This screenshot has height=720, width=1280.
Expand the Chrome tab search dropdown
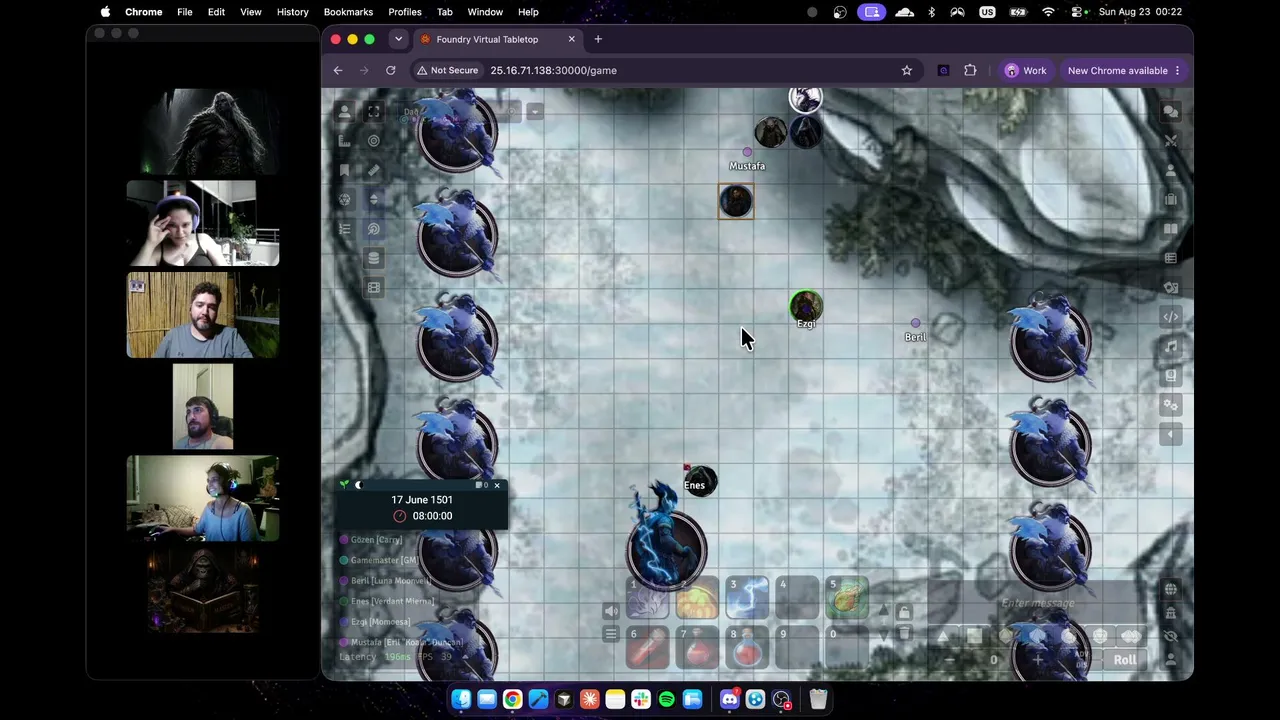398,39
